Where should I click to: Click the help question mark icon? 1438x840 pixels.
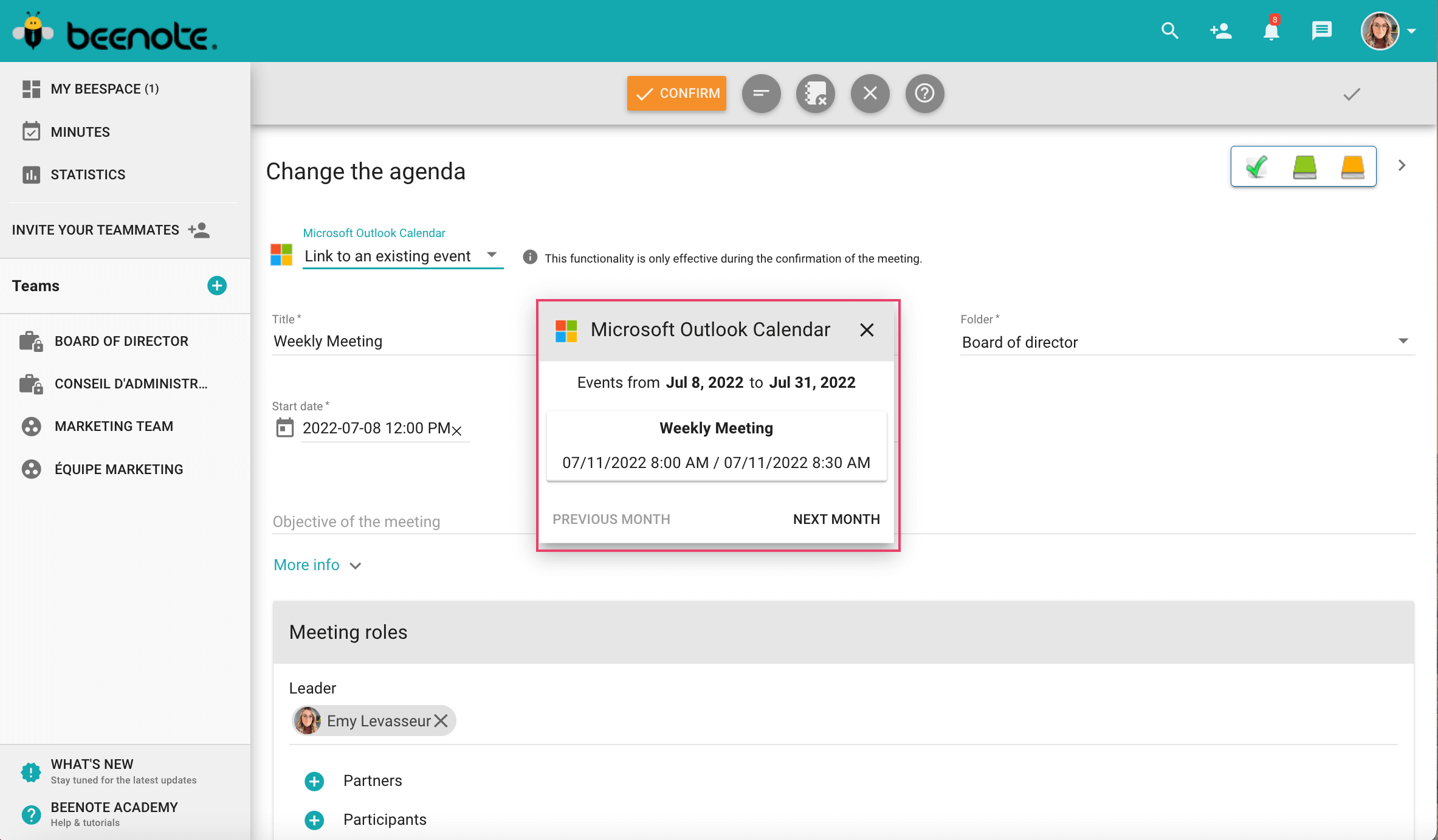point(924,93)
